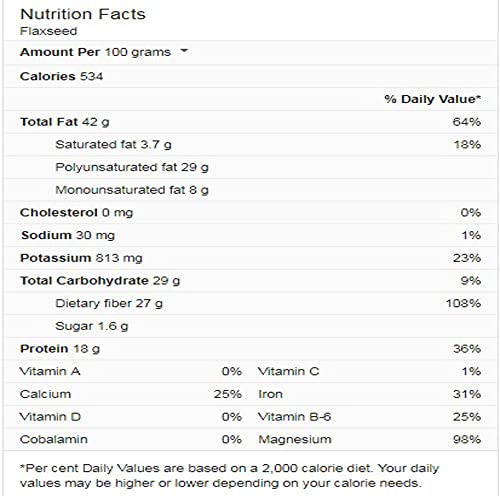This screenshot has width=500, height=500.
Task: Click the Vitamin B-6 label
Action: pos(295,417)
